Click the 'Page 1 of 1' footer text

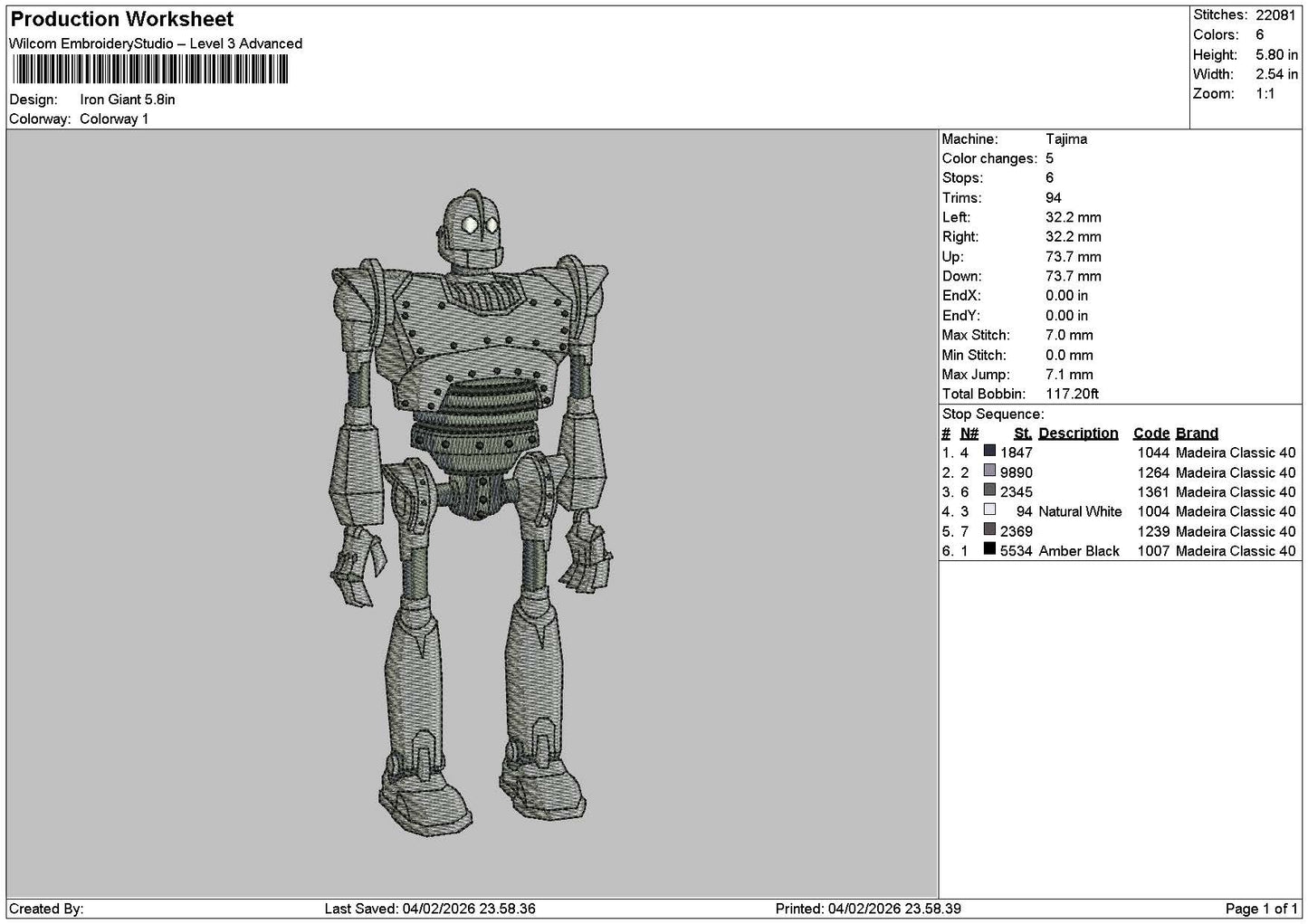tap(1261, 909)
